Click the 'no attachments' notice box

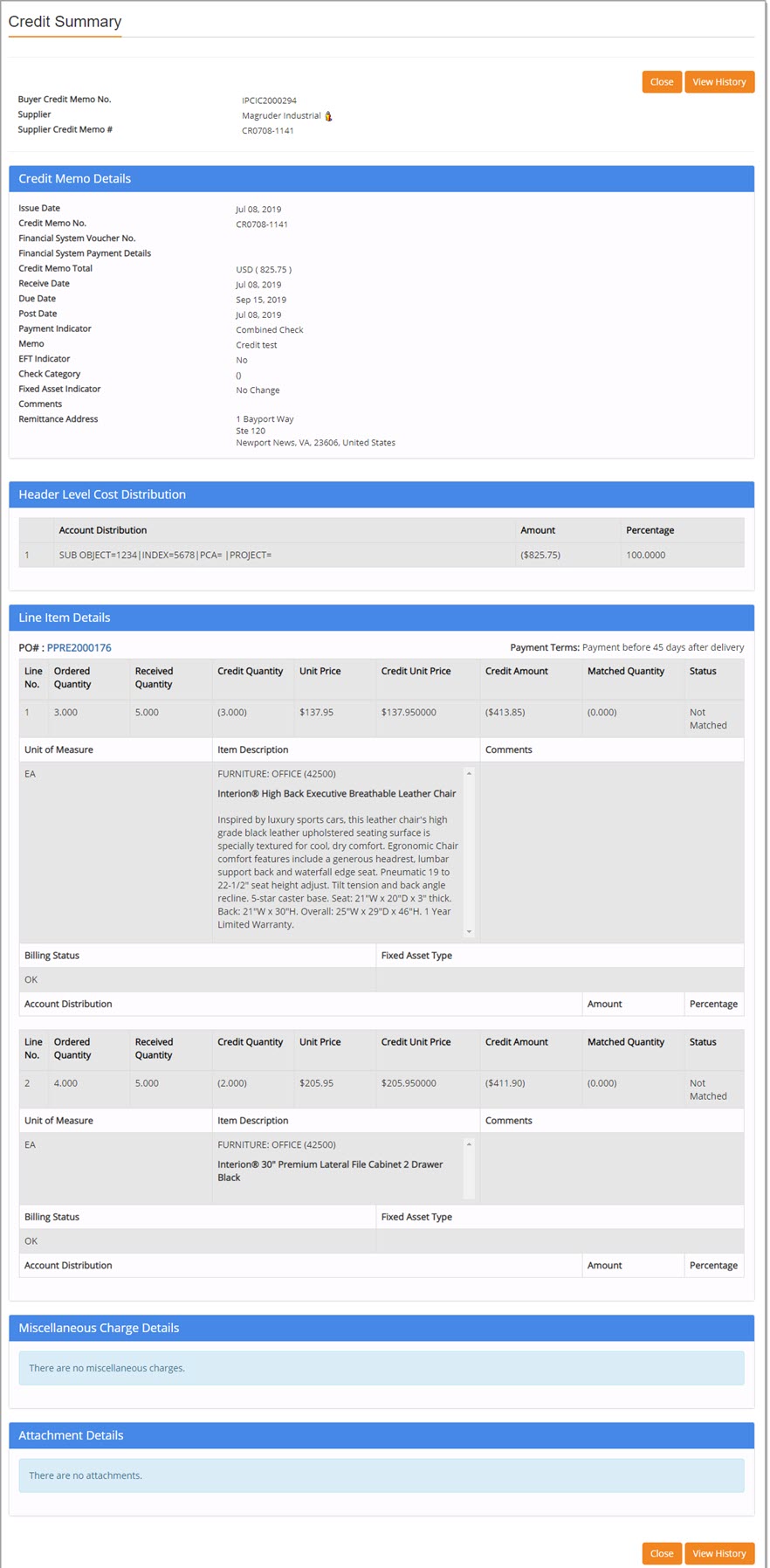pyautogui.click(x=381, y=1475)
